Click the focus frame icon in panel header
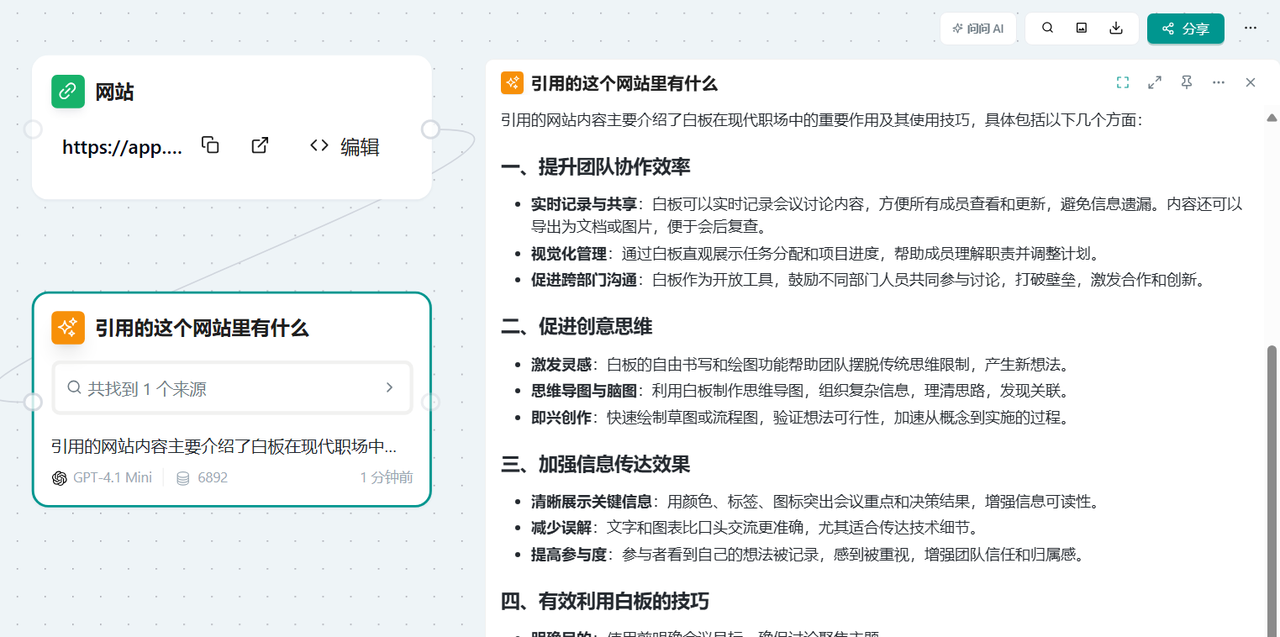Screen dimensions: 1280x637 click(x=1122, y=83)
